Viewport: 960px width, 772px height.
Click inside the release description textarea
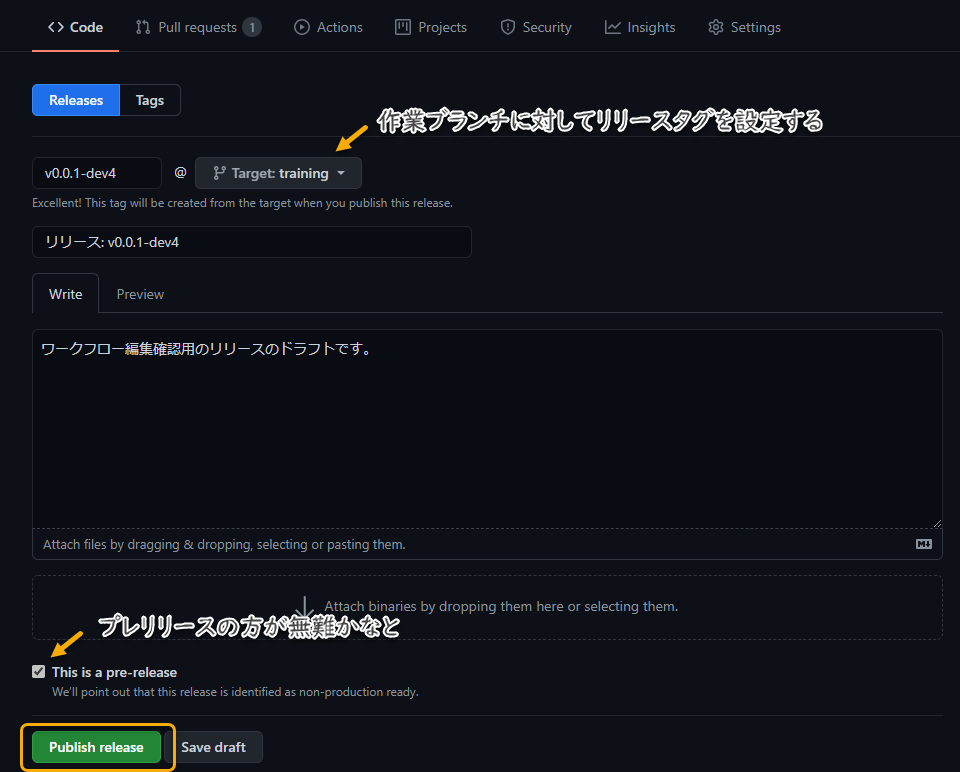[x=487, y=429]
